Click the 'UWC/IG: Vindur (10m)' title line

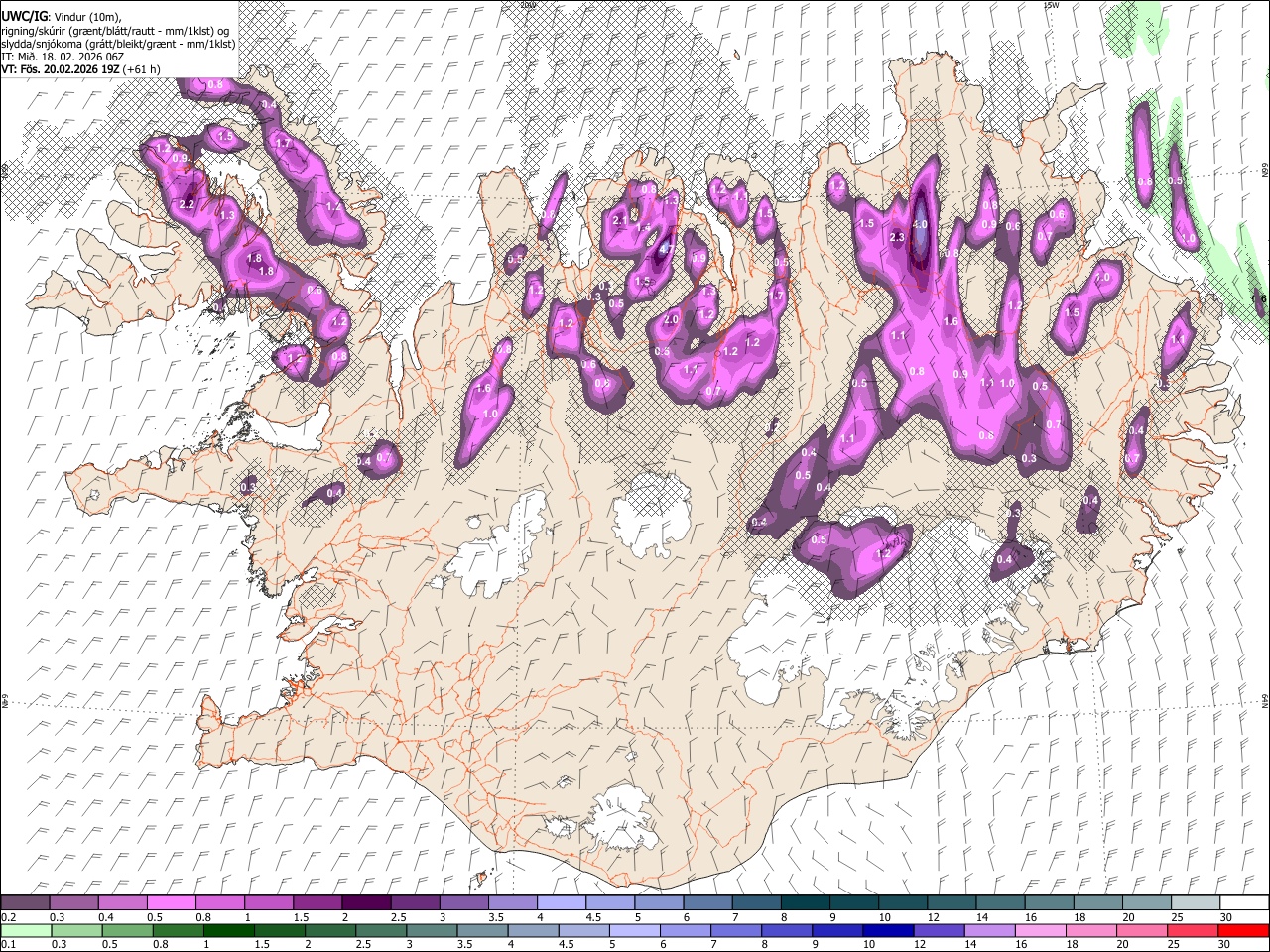(62, 16)
